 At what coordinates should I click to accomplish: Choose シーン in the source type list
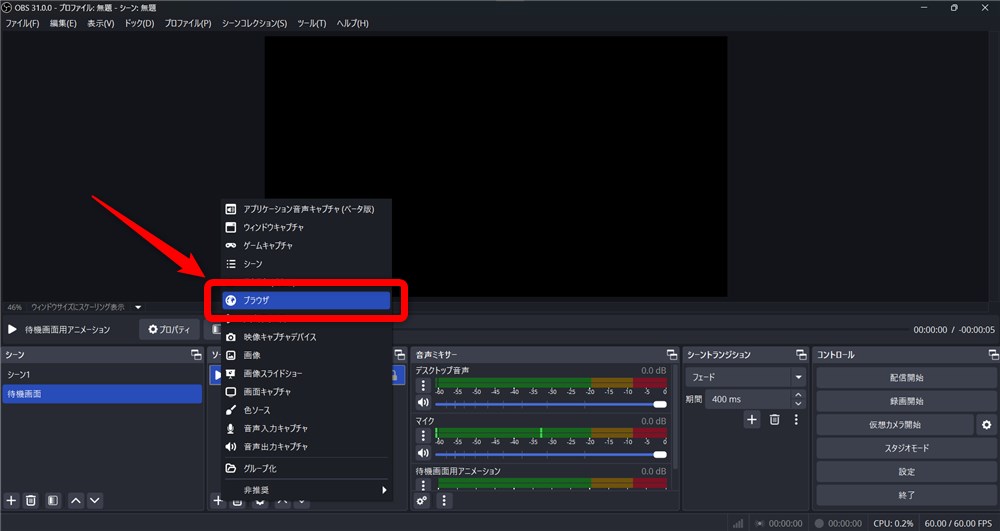306,264
